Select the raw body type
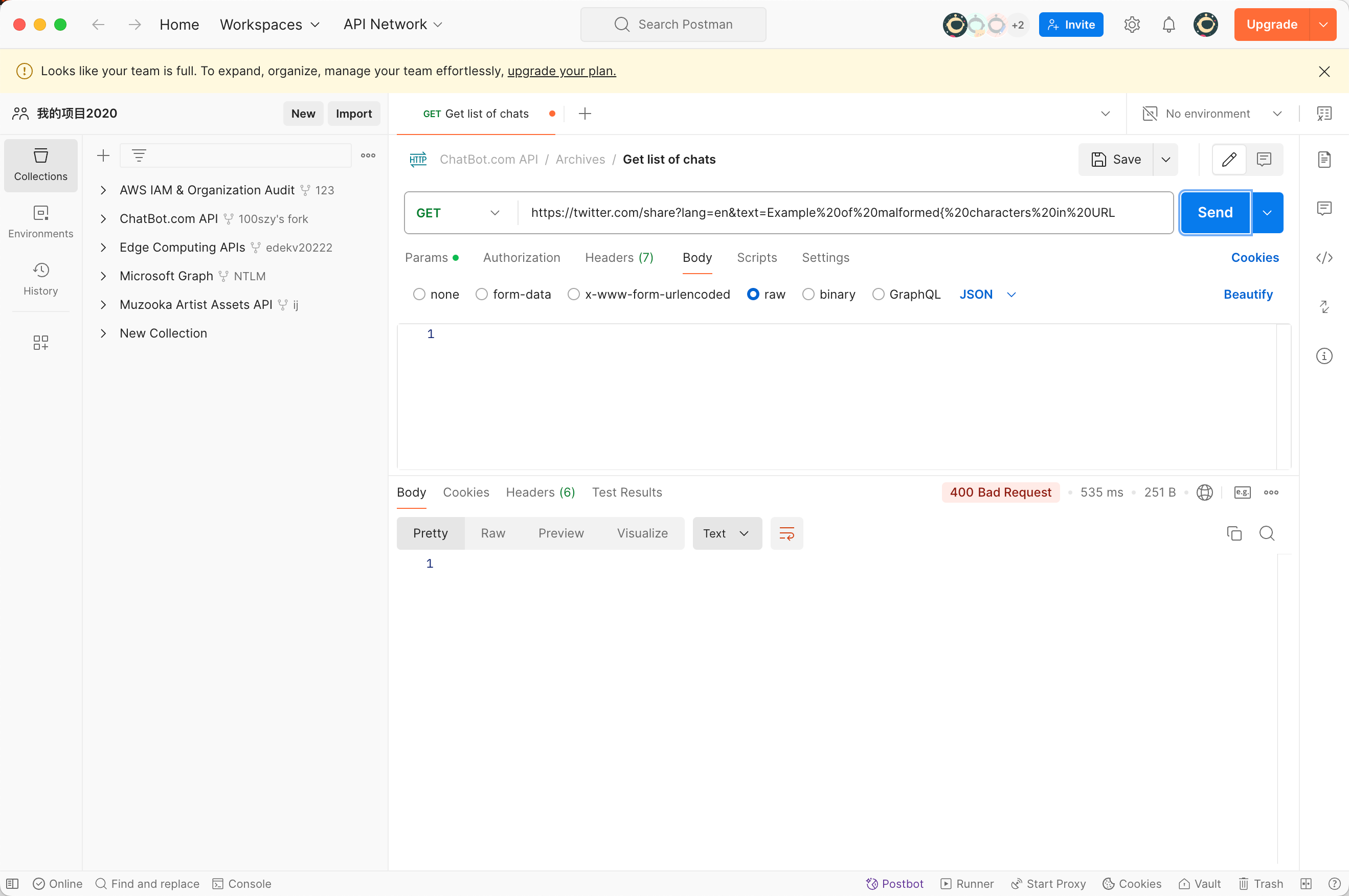The width and height of the screenshot is (1349, 896). tap(753, 294)
